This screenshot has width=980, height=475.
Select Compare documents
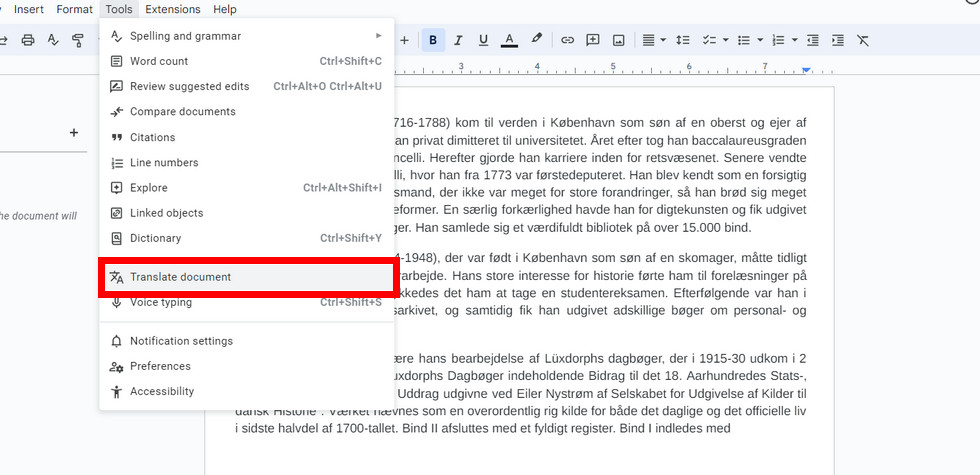click(247, 112)
